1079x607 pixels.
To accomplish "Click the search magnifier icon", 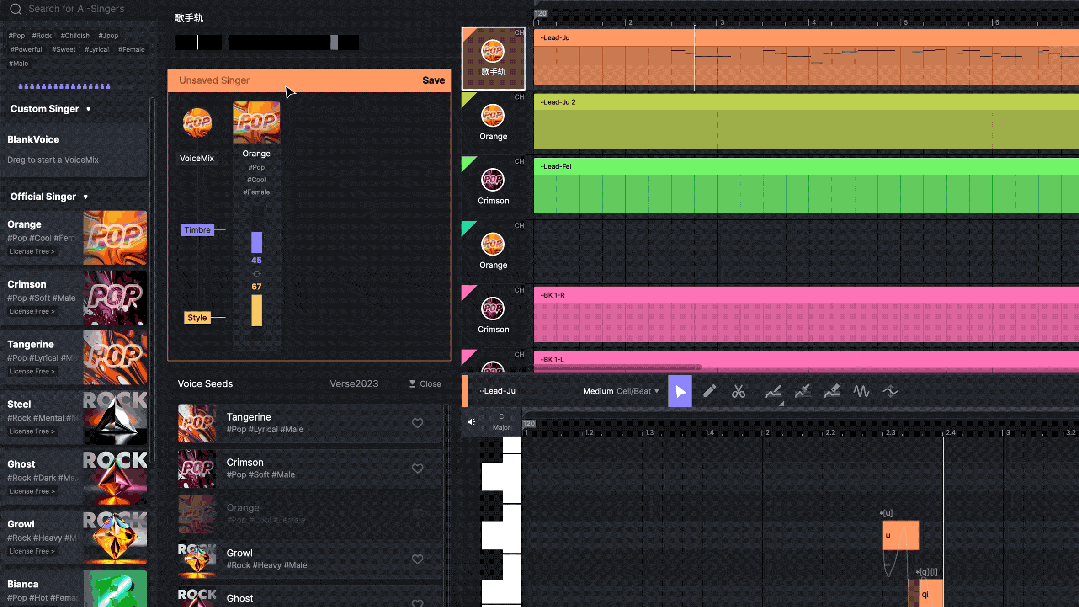I will tap(15, 9).
